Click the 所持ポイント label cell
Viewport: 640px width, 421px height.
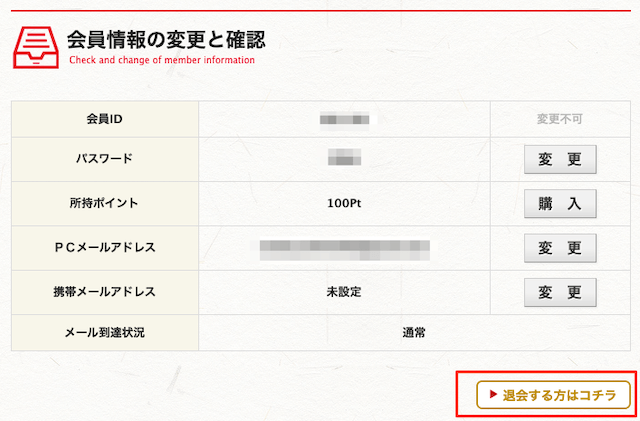tap(105, 203)
